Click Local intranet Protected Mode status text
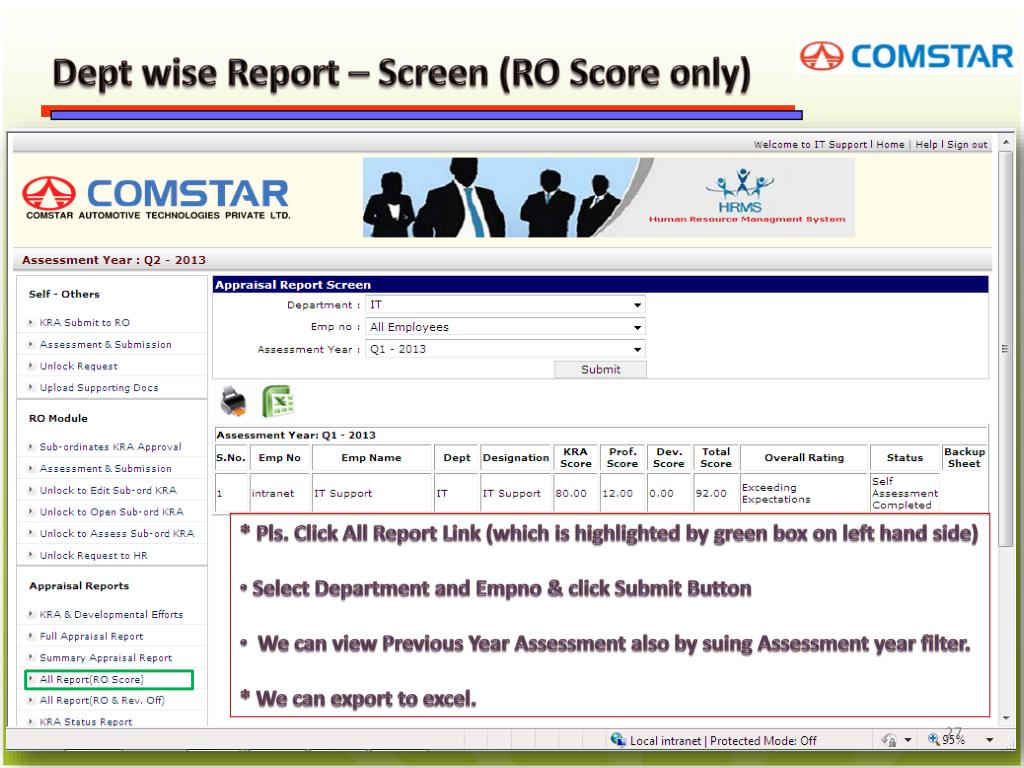The width and height of the screenshot is (1024, 768). point(723,741)
